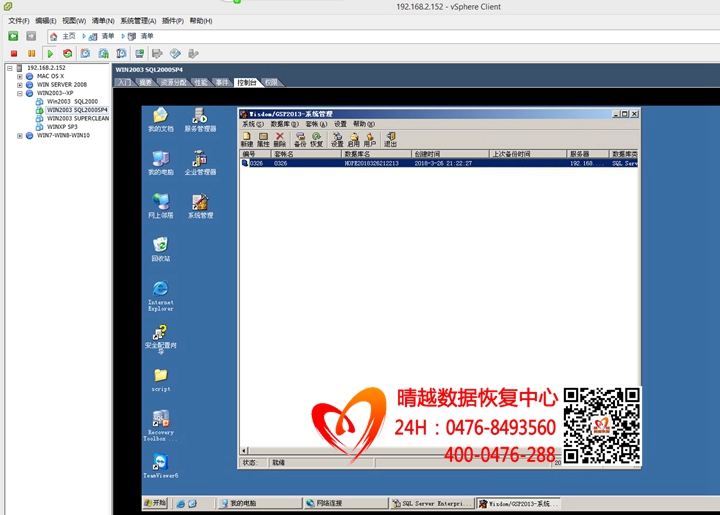Click Internet Explorer quick launch icon

click(180, 504)
